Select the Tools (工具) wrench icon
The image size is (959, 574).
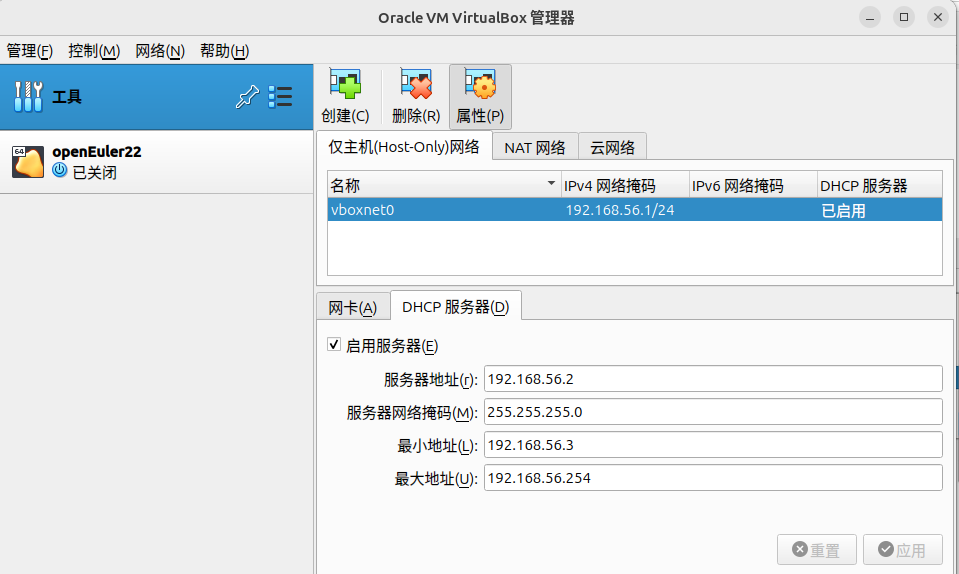(x=28, y=97)
